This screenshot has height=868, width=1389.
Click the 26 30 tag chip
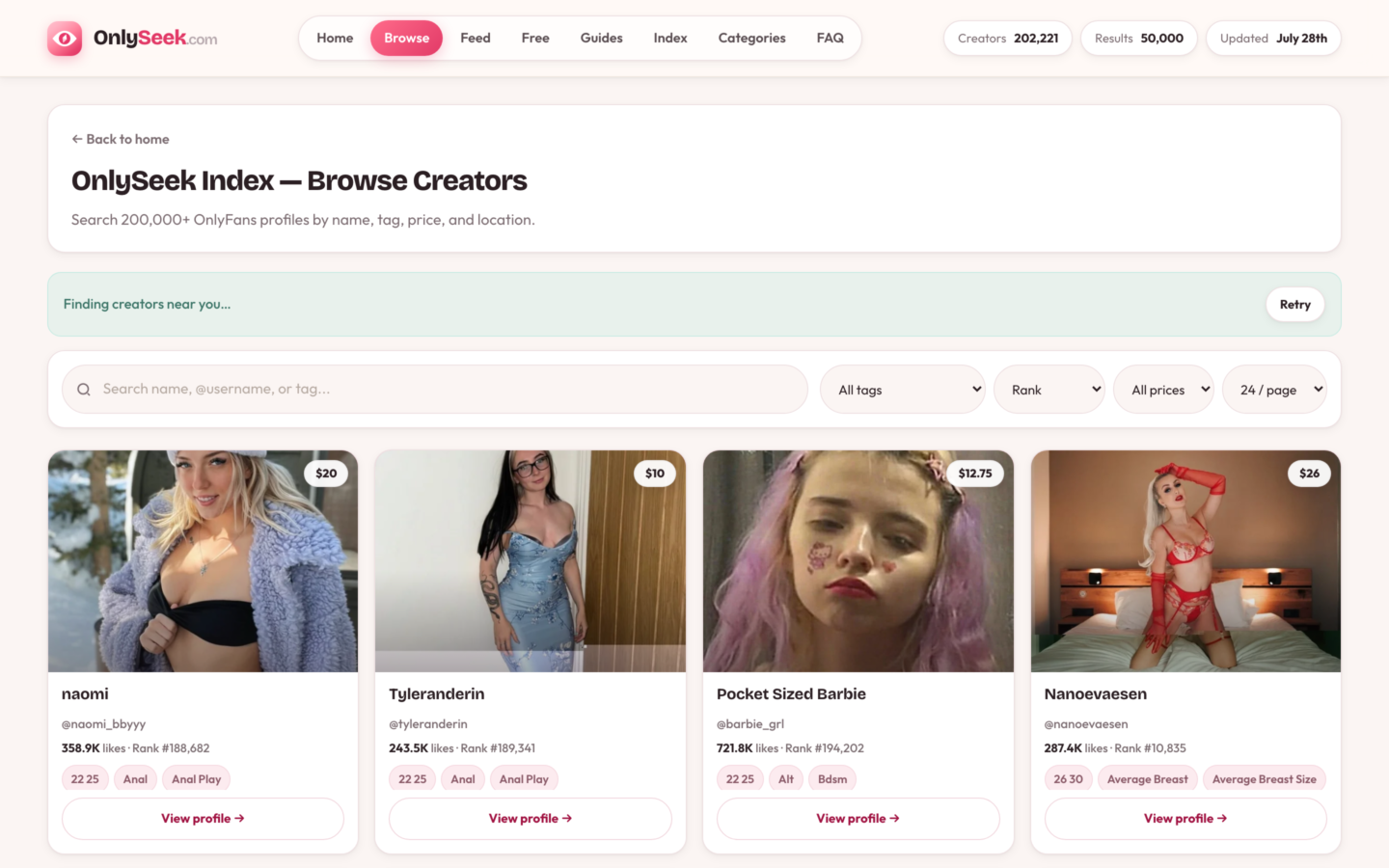pyautogui.click(x=1068, y=779)
